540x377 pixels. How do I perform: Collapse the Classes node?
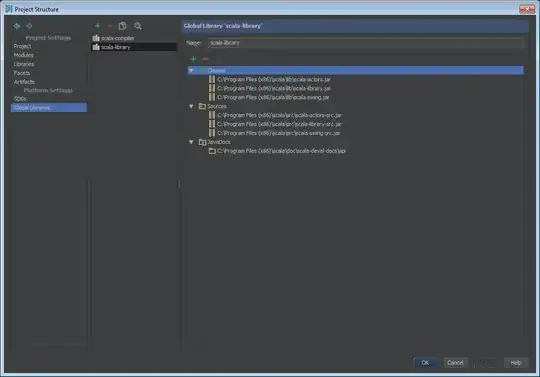click(191, 70)
